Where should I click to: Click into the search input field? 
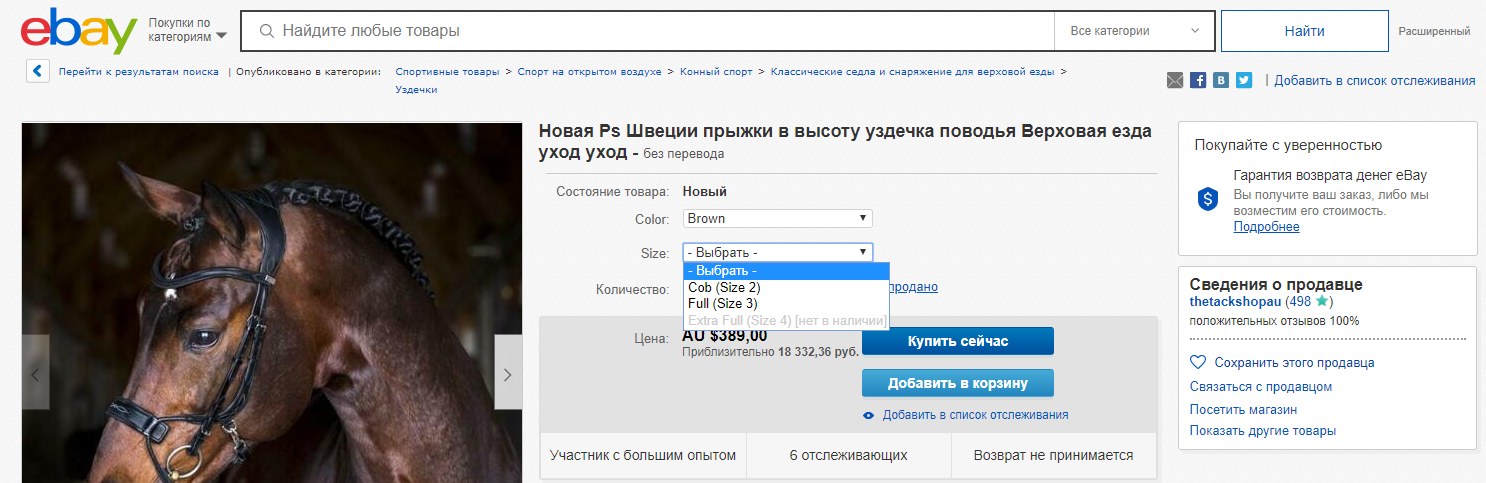click(650, 31)
